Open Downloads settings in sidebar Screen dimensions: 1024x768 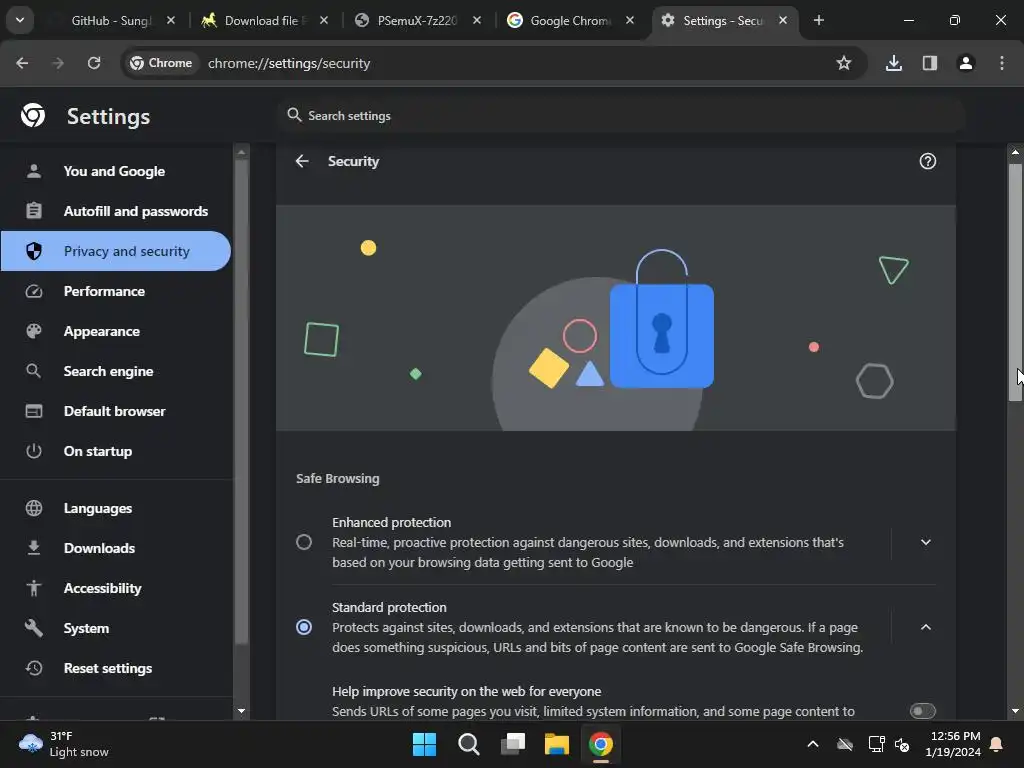(115, 548)
